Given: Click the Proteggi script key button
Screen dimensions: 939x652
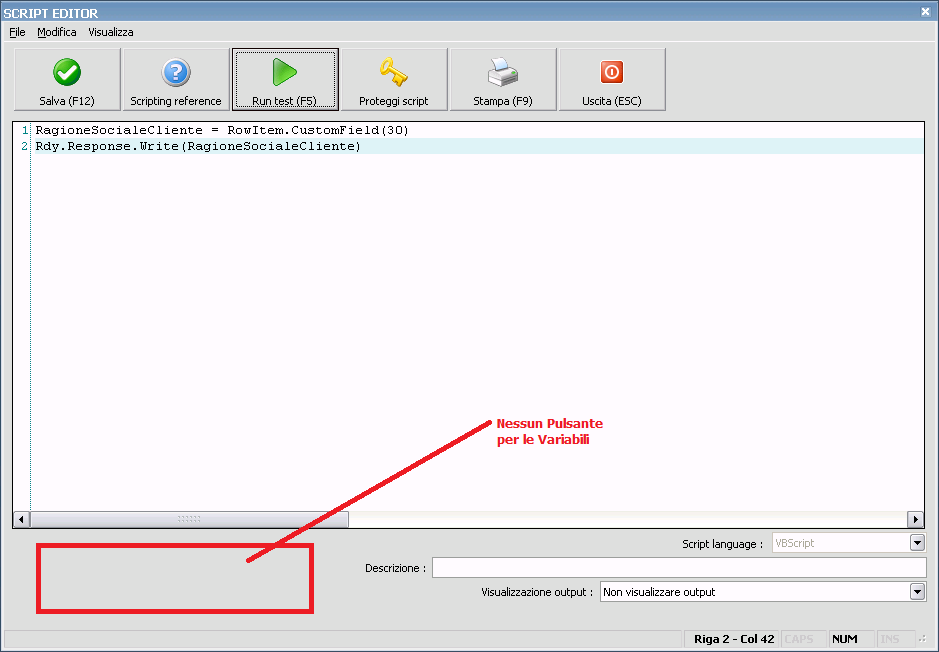Looking at the screenshot, I should pos(394,80).
